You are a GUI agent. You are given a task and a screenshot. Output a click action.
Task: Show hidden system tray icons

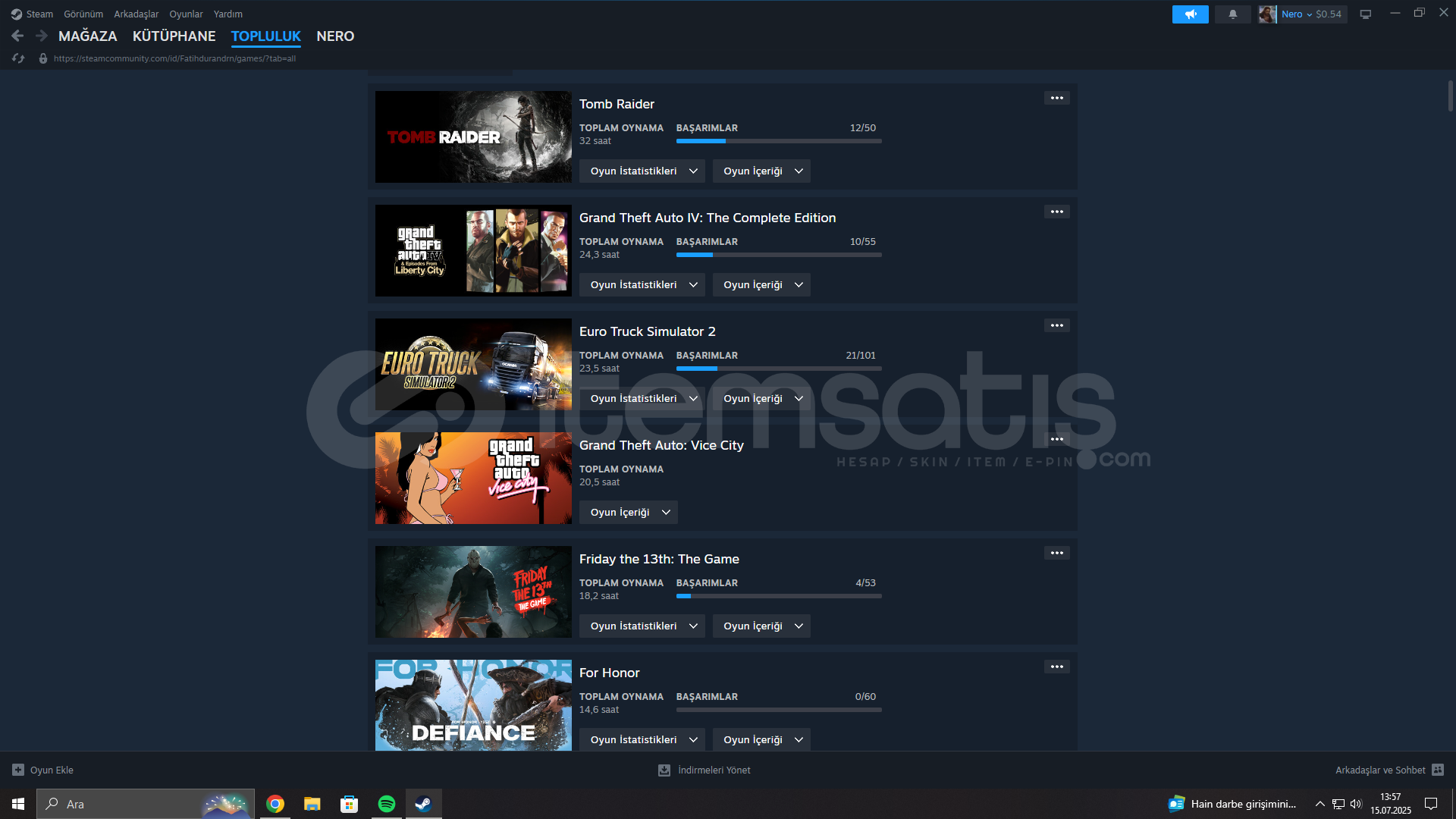[1319, 804]
